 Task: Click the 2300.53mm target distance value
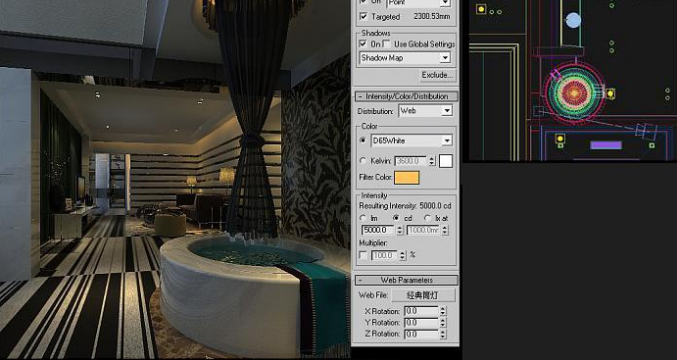(x=432, y=16)
